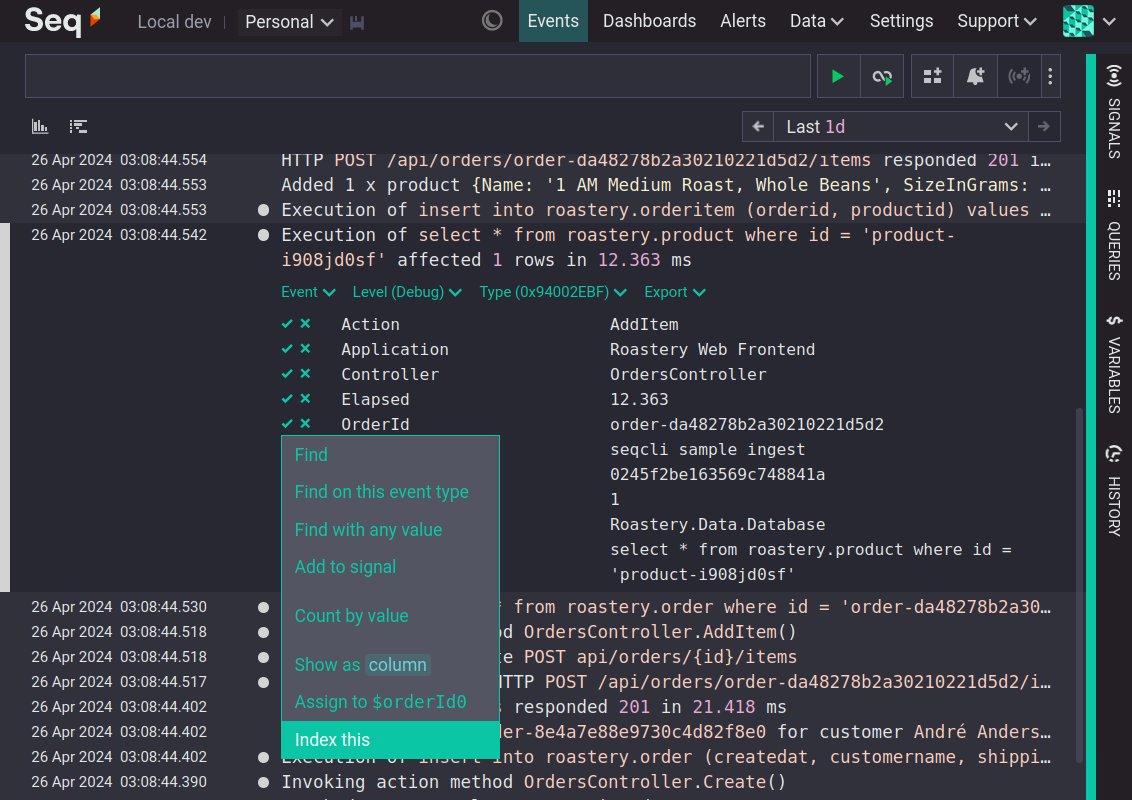Click the Local dev instance label
The image size is (1132, 800).
coord(174,22)
